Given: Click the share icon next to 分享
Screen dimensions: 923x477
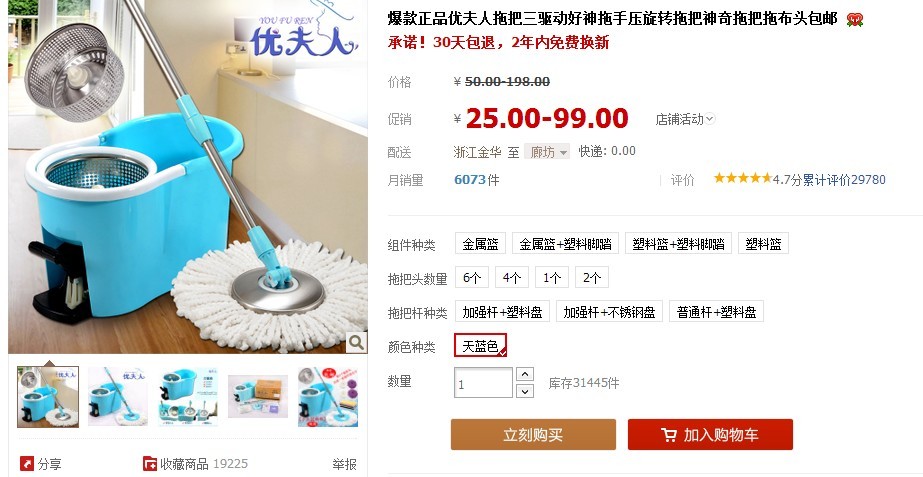Looking at the screenshot, I should point(26,464).
